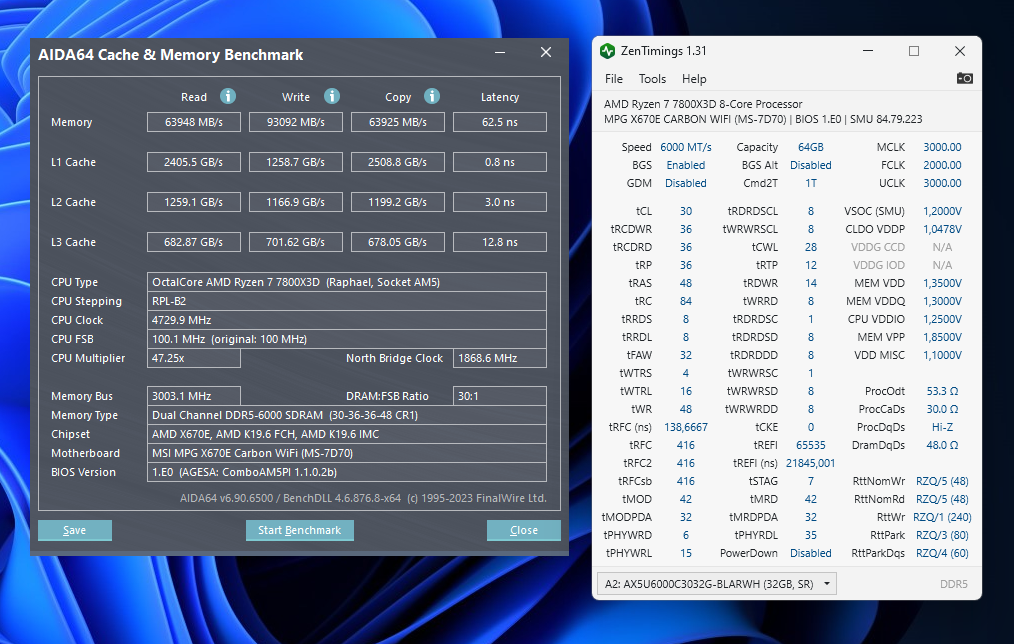Screen dimensions: 1014x644
Task: Click the Chipset field AMD X670E
Action: click(347, 435)
